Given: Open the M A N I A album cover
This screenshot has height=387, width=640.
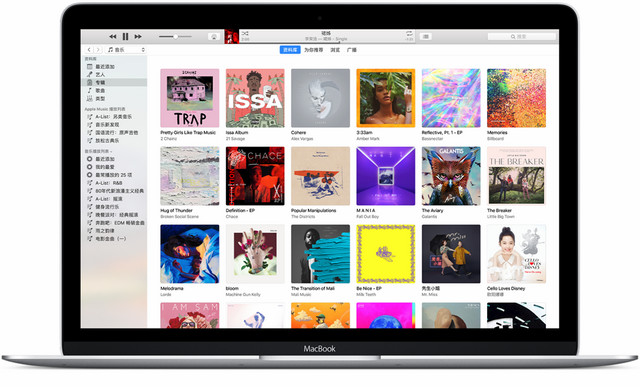Looking at the screenshot, I should click(386, 176).
